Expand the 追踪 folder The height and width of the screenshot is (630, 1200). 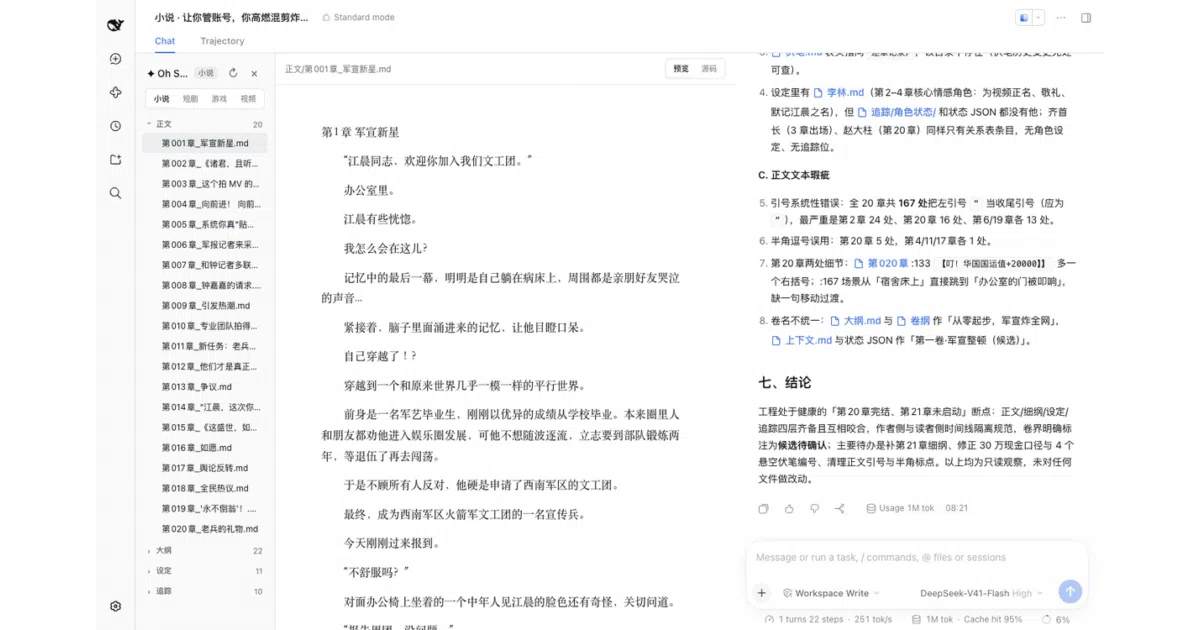pyautogui.click(x=205, y=591)
